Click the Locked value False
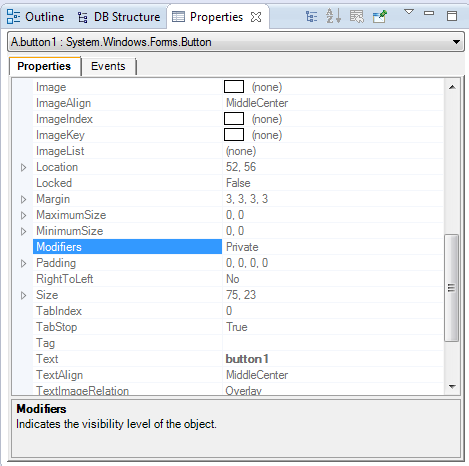Viewport: 469px width, 466px height. click(x=238, y=183)
